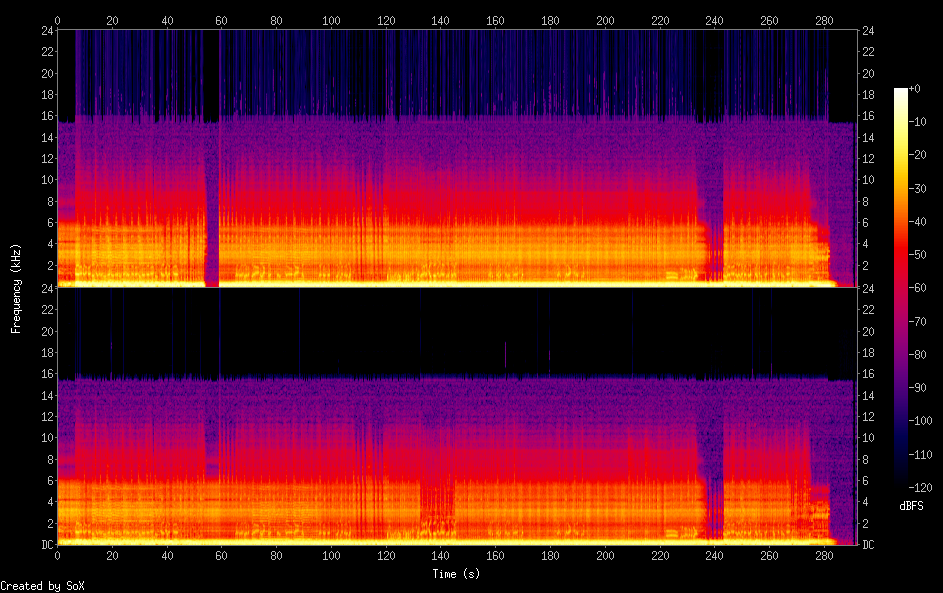Pick the white top of the color scale
Viewport: 943px width, 593px height.
click(901, 92)
